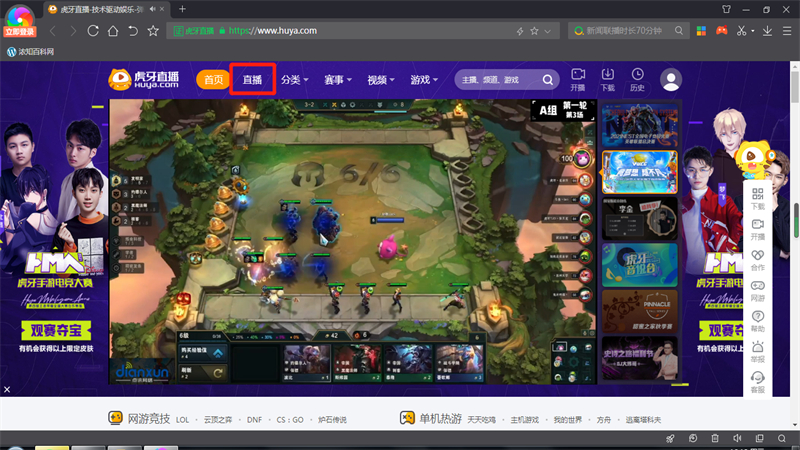
Task: Open 合作 cooperation icon in sidebar
Action: (758, 260)
